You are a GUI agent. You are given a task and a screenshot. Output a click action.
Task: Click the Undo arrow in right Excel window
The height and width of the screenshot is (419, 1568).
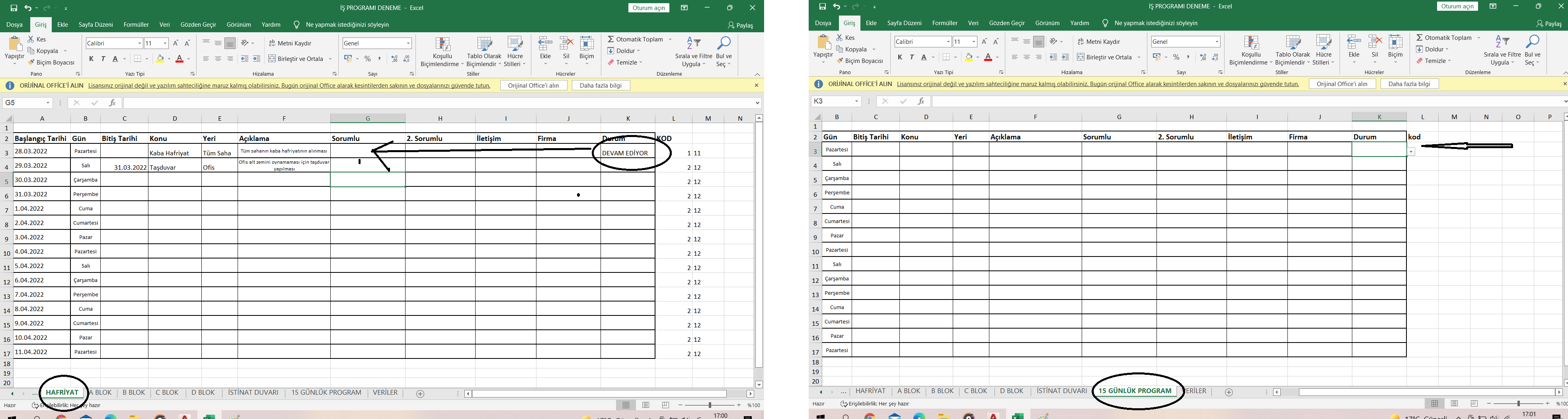pyautogui.click(x=837, y=7)
